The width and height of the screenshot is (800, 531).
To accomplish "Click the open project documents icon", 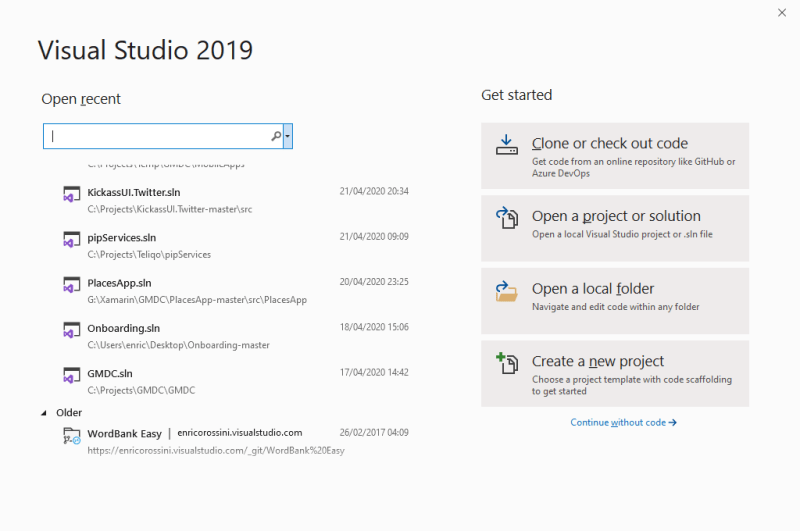I will (x=507, y=218).
